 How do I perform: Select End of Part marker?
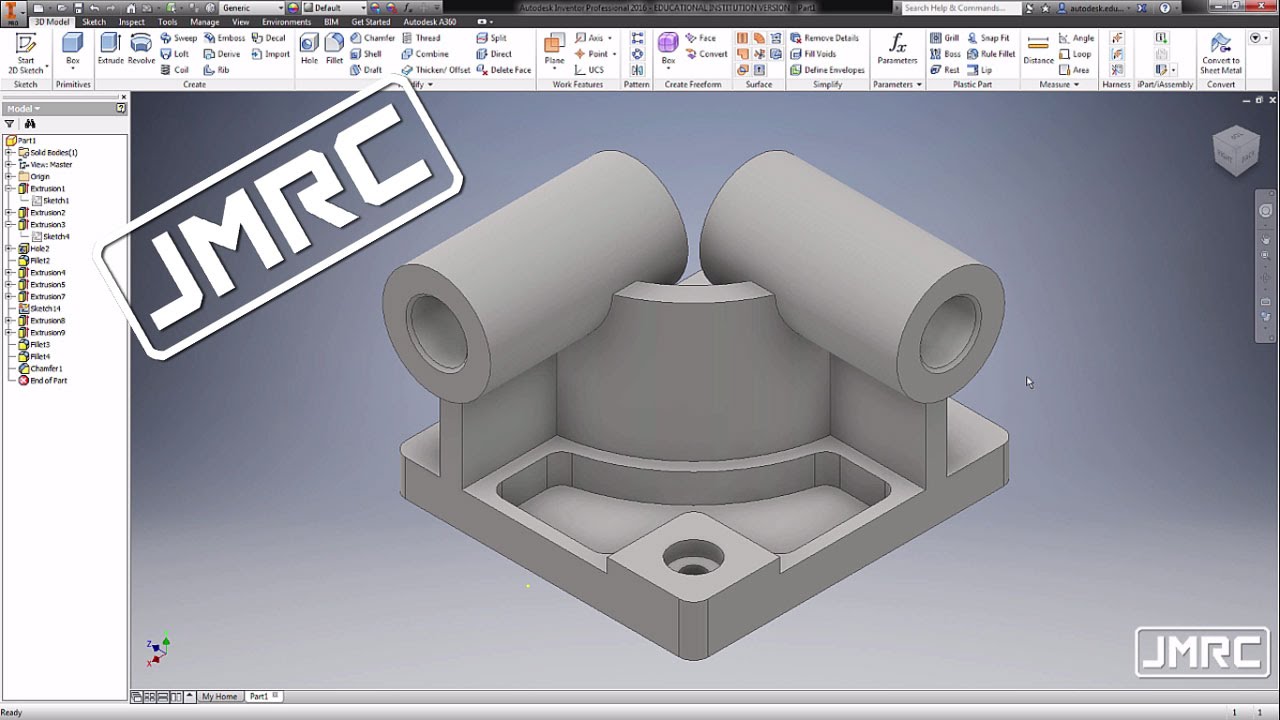pyautogui.click(x=42, y=381)
